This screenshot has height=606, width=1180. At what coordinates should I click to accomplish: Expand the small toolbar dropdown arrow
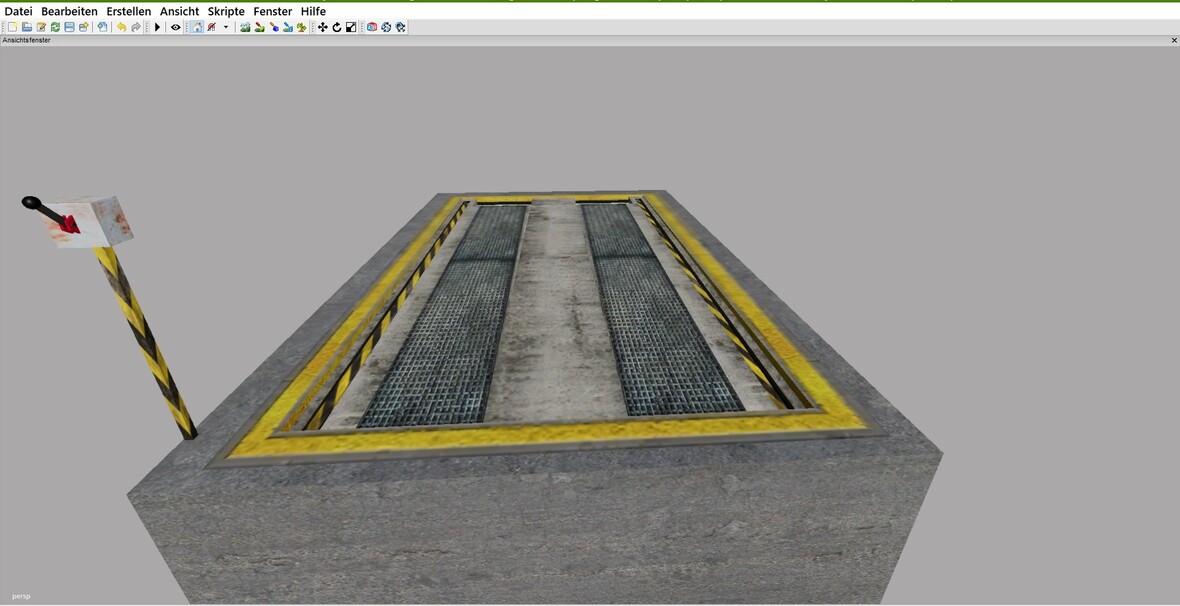pos(226,27)
